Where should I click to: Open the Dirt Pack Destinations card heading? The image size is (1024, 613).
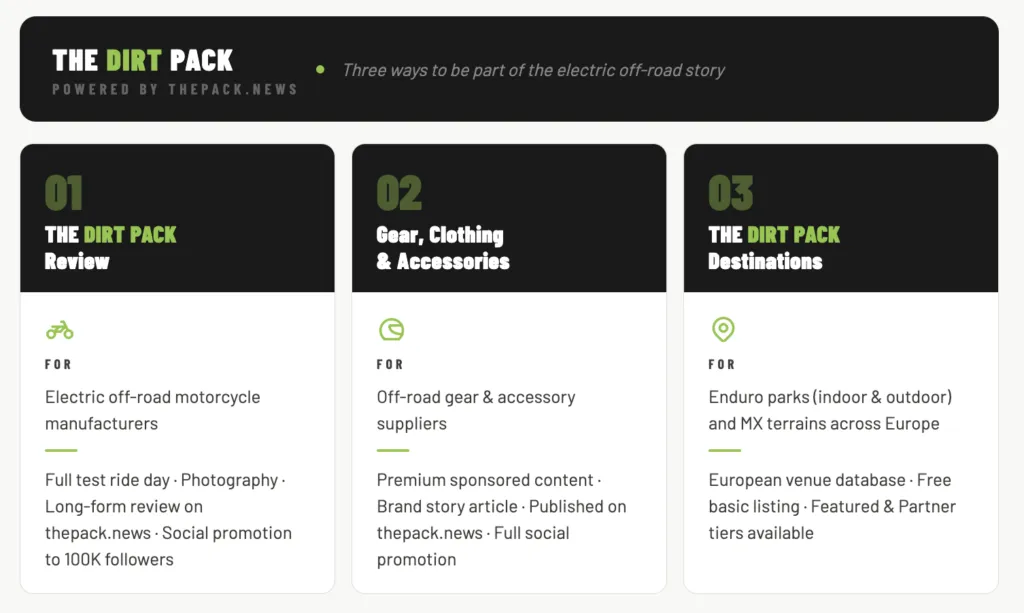coord(774,248)
